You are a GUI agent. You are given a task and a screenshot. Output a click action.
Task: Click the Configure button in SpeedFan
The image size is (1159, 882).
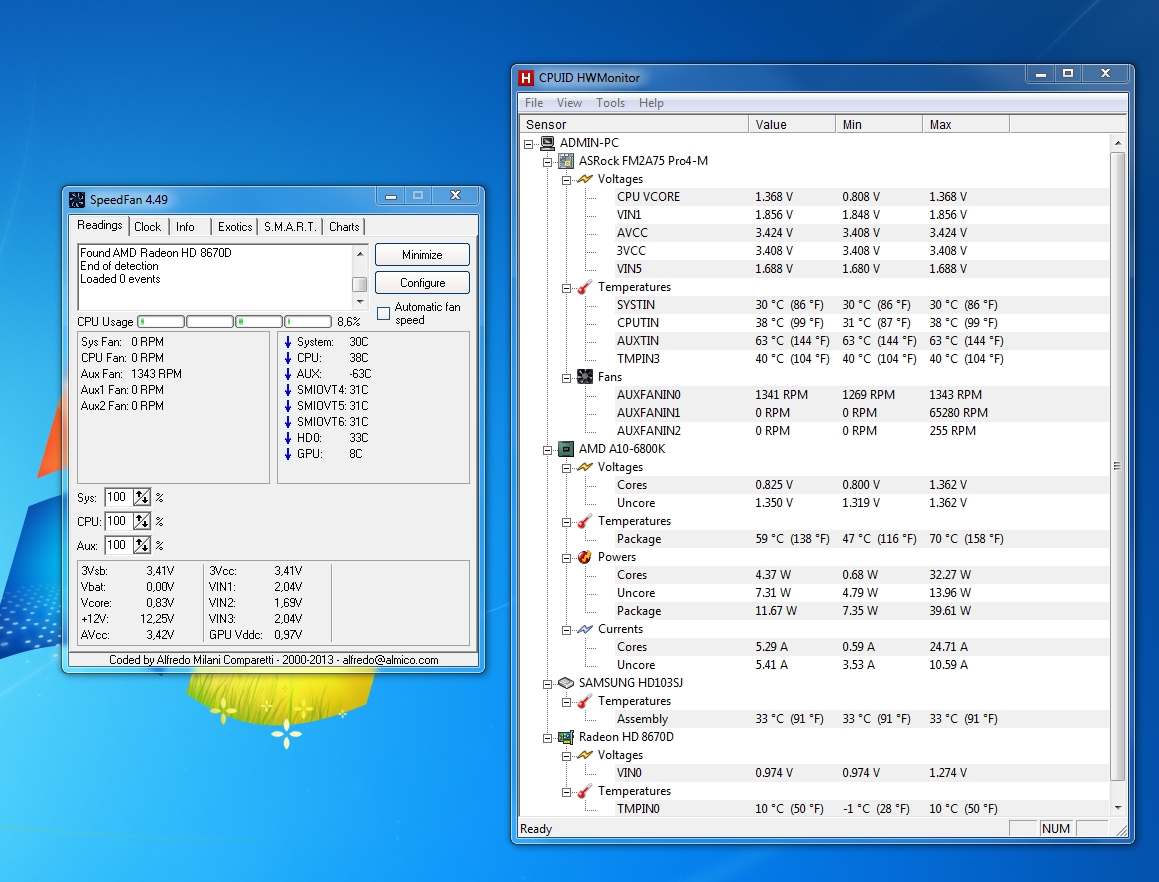pos(422,282)
